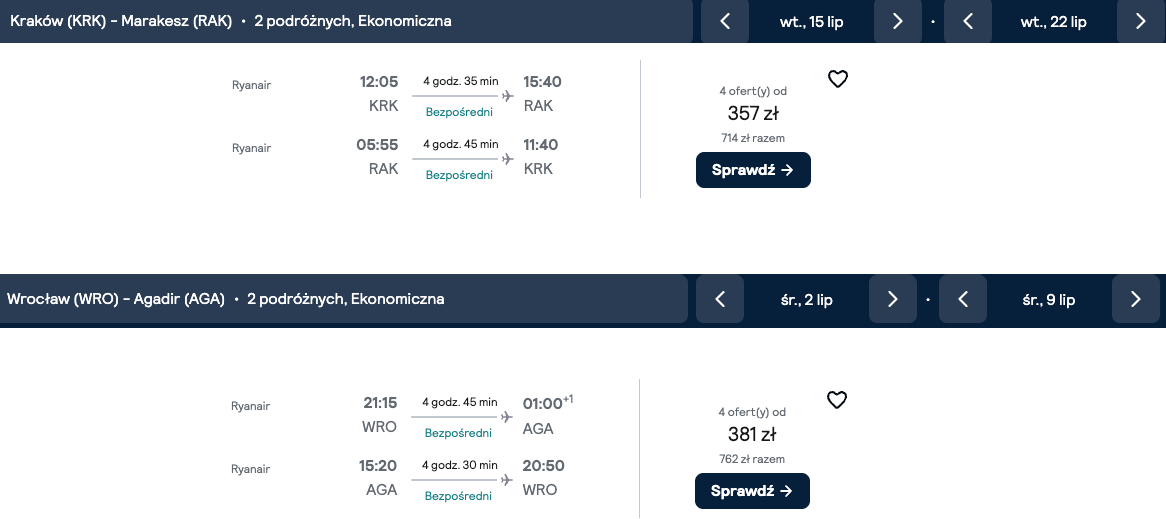Go to the day before wt., 15 lip
This screenshot has width=1166, height=519.
(x=725, y=22)
